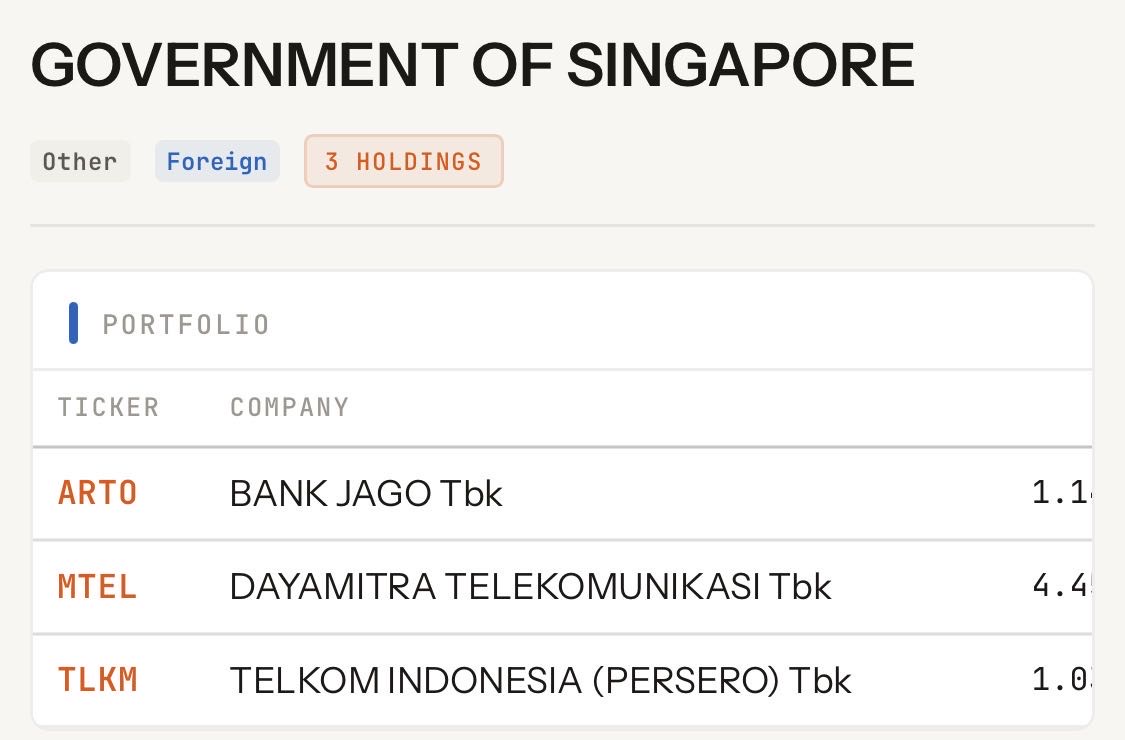This screenshot has height=740, width=1125.
Task: Open the TLKM ticker link
Action: (97, 680)
